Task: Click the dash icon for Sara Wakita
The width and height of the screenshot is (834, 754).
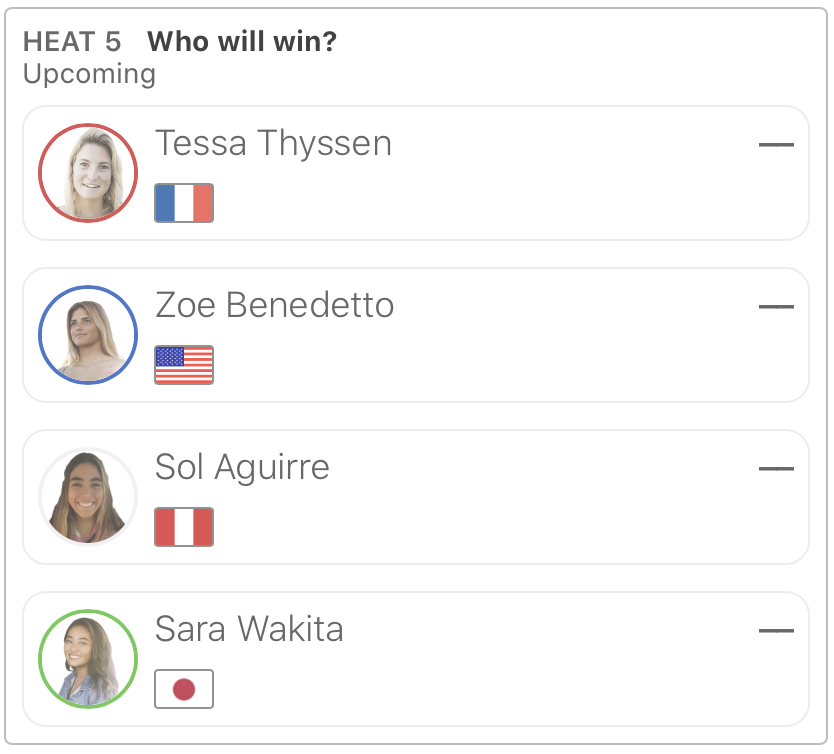Action: 776,631
